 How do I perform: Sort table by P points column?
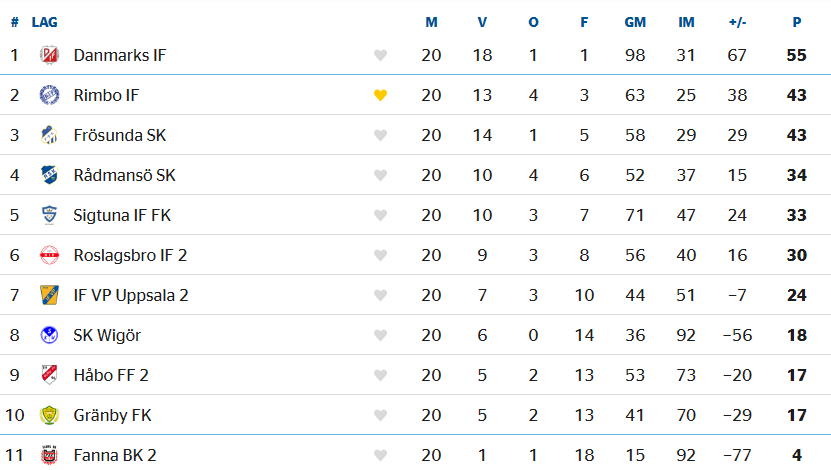[797, 22]
